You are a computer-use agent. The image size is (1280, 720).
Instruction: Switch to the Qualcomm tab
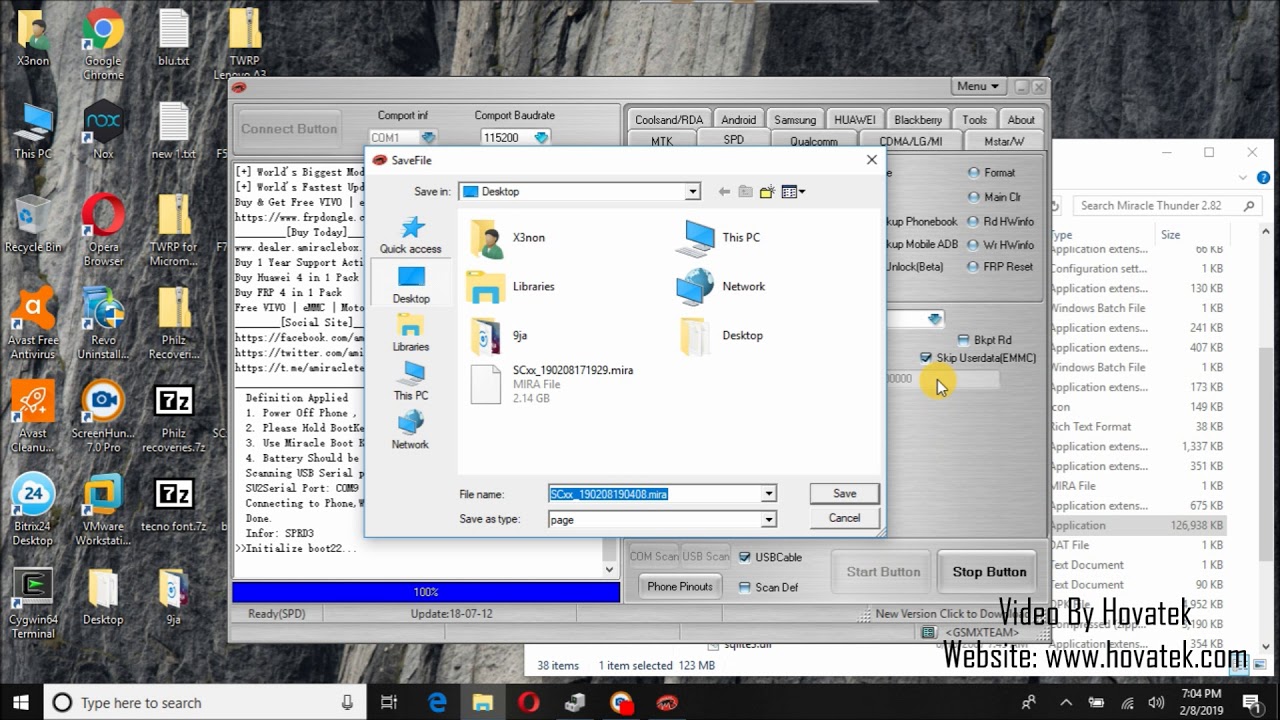[814, 142]
